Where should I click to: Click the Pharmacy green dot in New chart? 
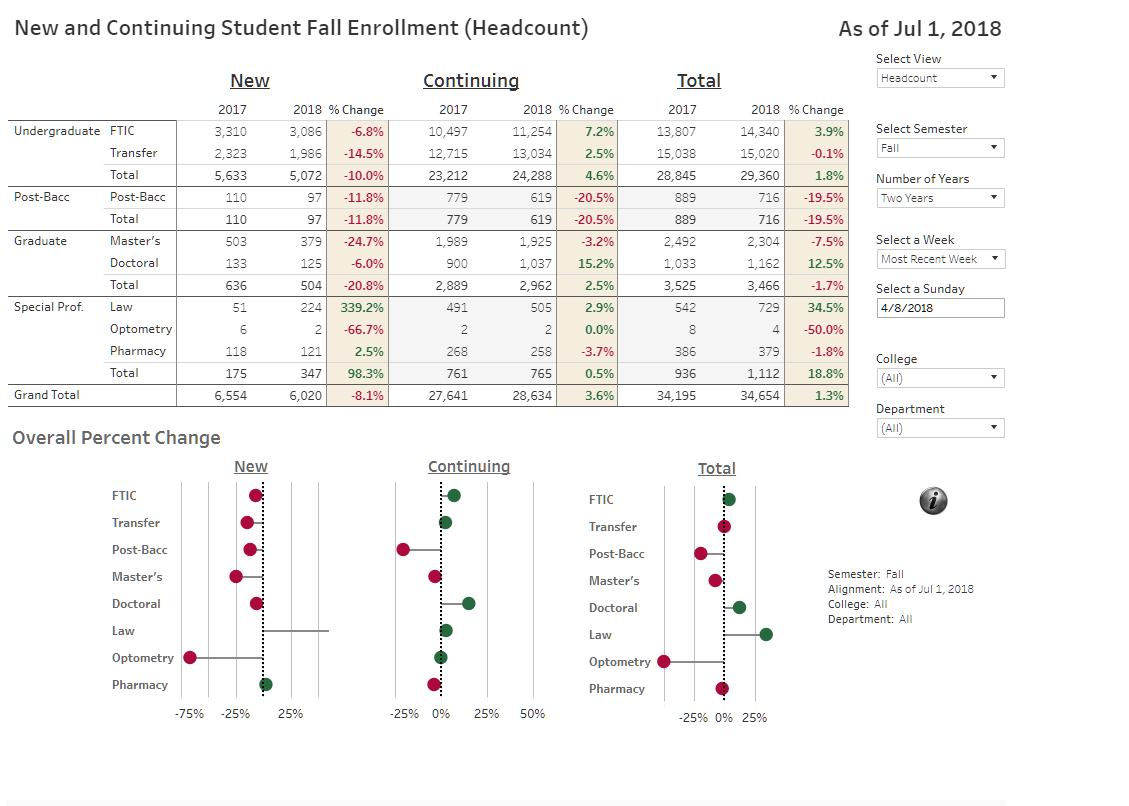[x=266, y=684]
